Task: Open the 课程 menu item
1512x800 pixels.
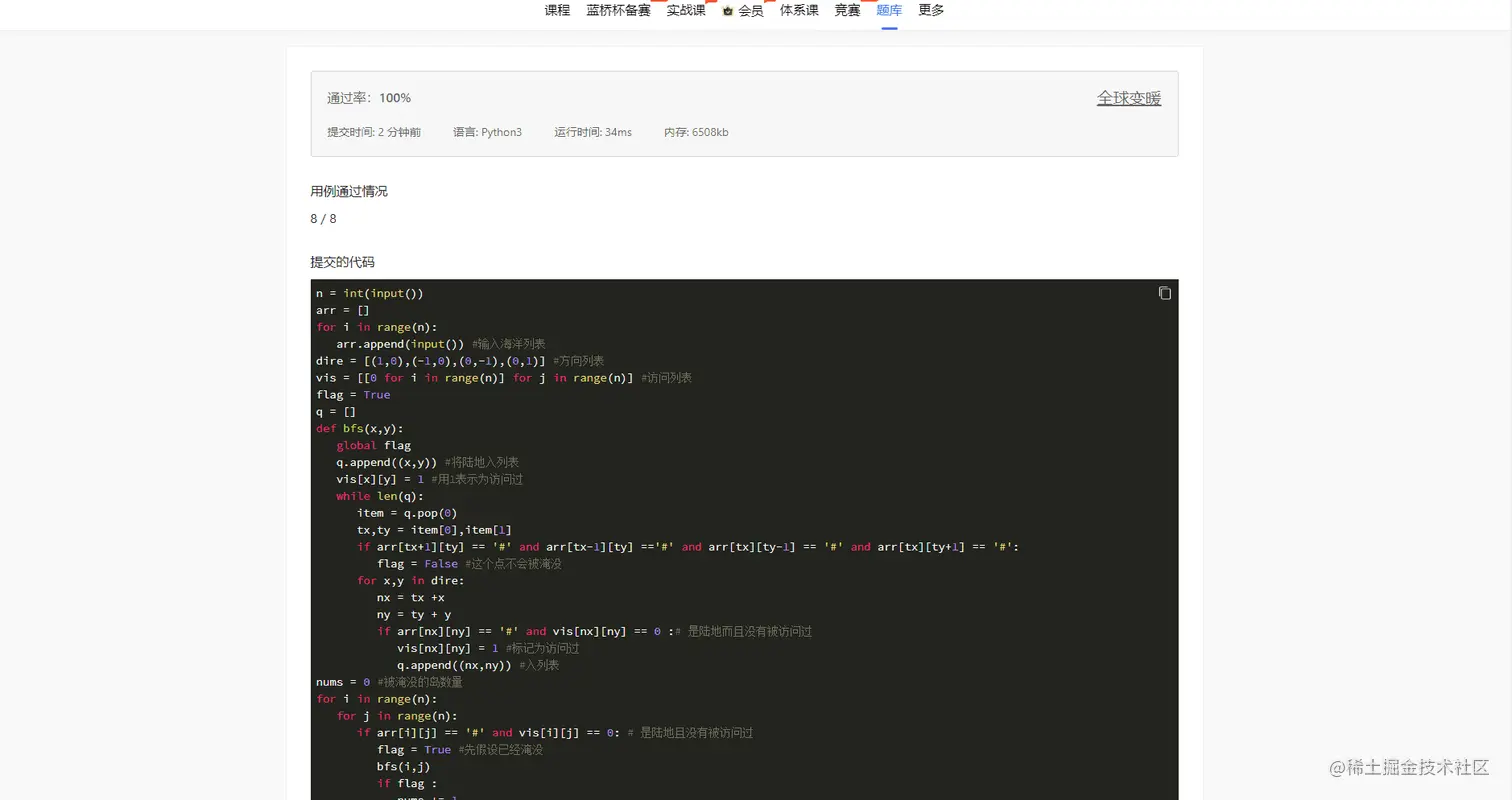Action: point(557,11)
